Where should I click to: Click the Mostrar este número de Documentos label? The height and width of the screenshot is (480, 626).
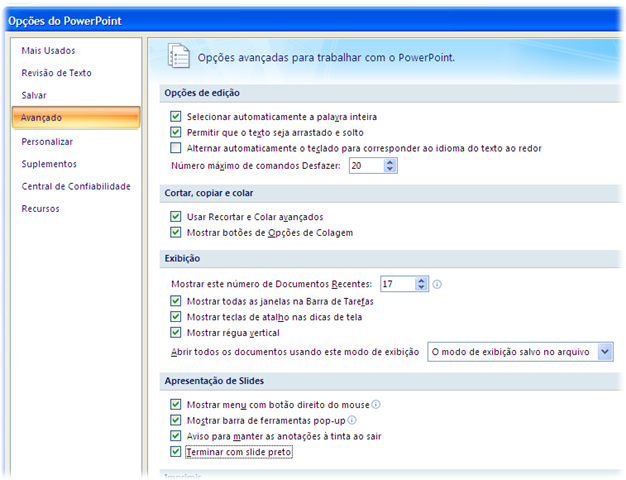click(271, 284)
